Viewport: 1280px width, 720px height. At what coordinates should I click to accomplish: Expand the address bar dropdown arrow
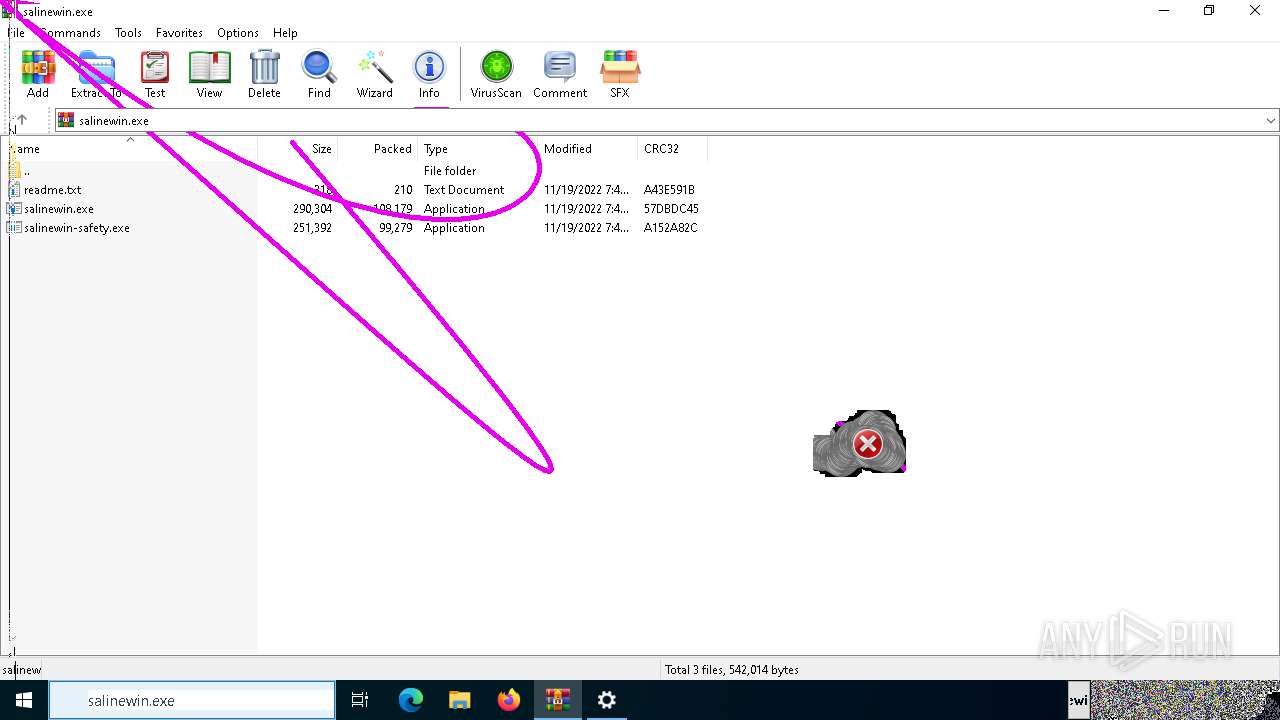pos(1271,120)
